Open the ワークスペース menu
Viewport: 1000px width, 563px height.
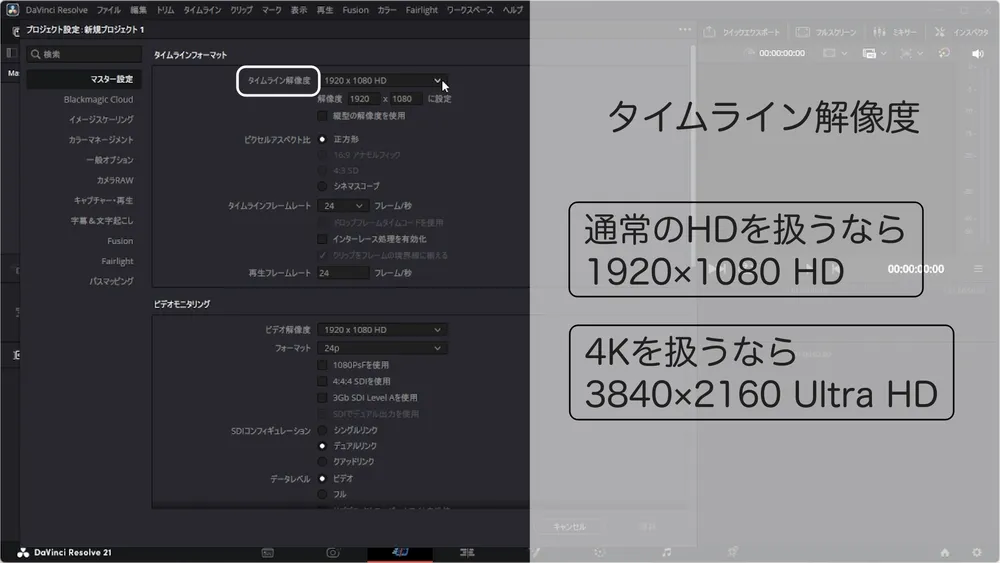click(470, 10)
